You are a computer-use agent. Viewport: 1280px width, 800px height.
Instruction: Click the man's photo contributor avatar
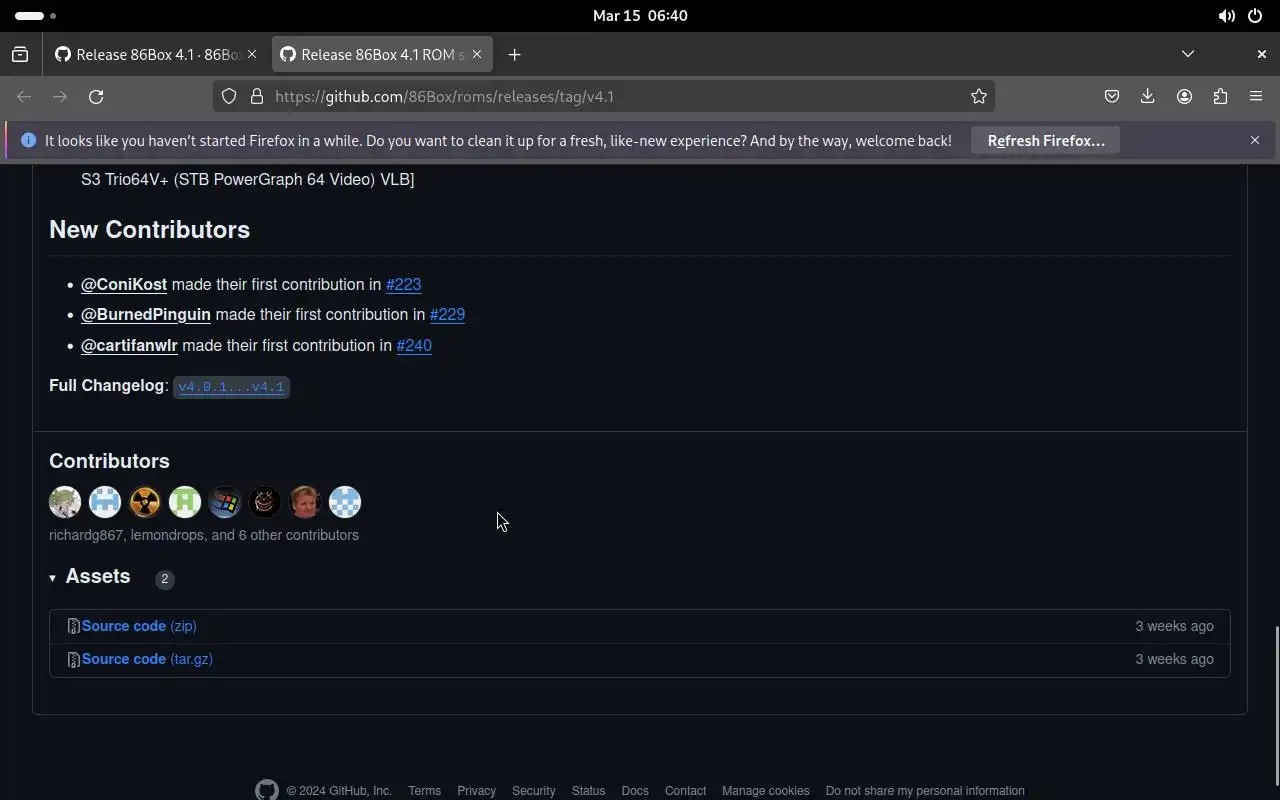point(305,502)
